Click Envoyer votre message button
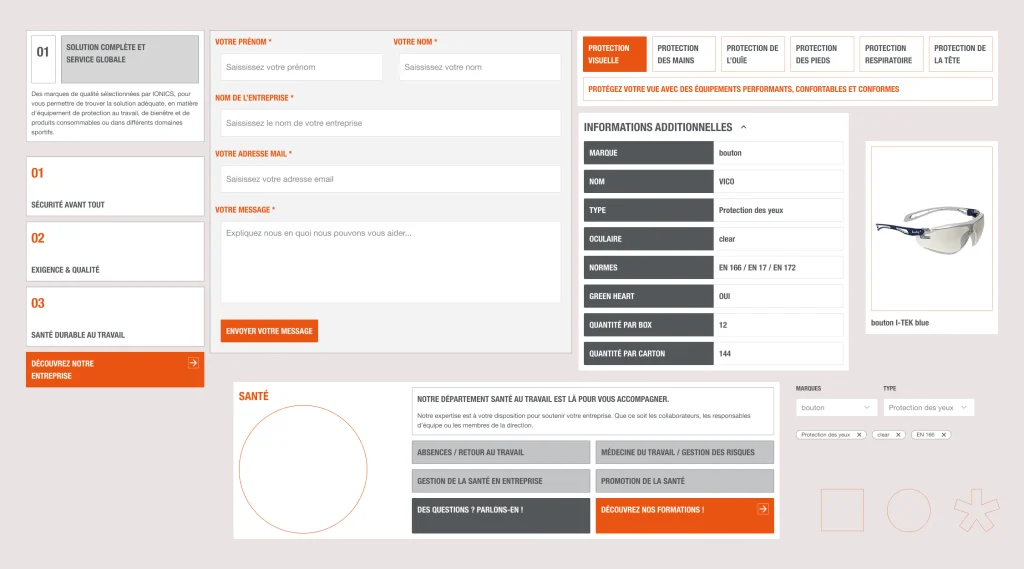 tap(269, 331)
